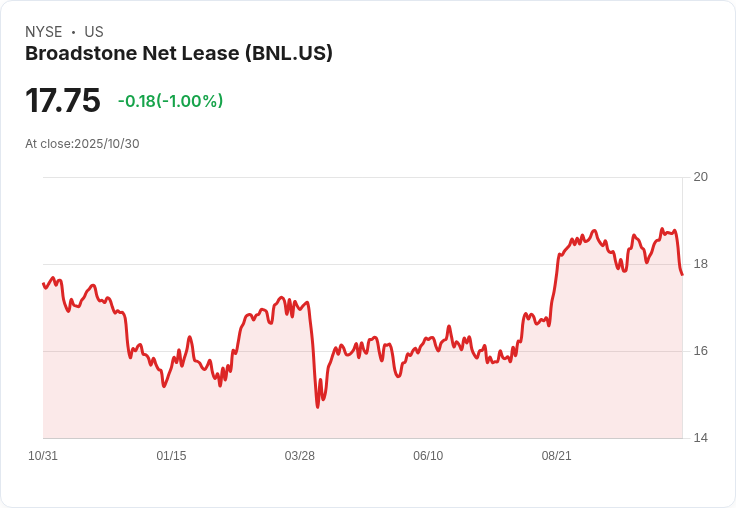736x508 pixels.
Task: Click the chart line start at 10/31
Action: (44, 284)
